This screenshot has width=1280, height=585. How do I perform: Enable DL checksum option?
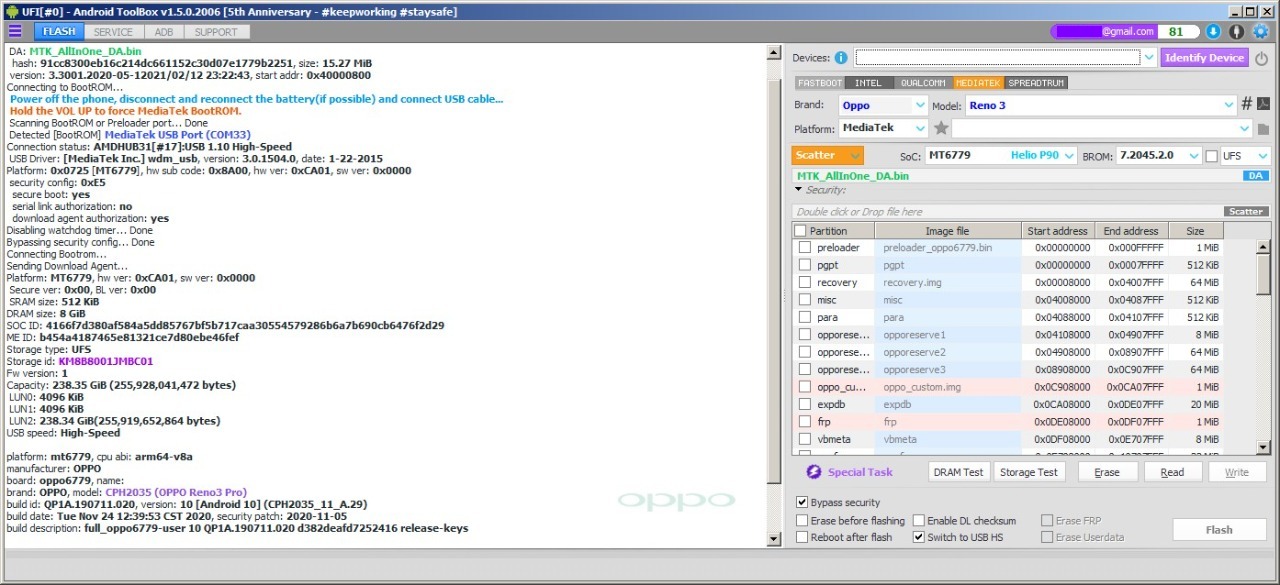click(919, 521)
